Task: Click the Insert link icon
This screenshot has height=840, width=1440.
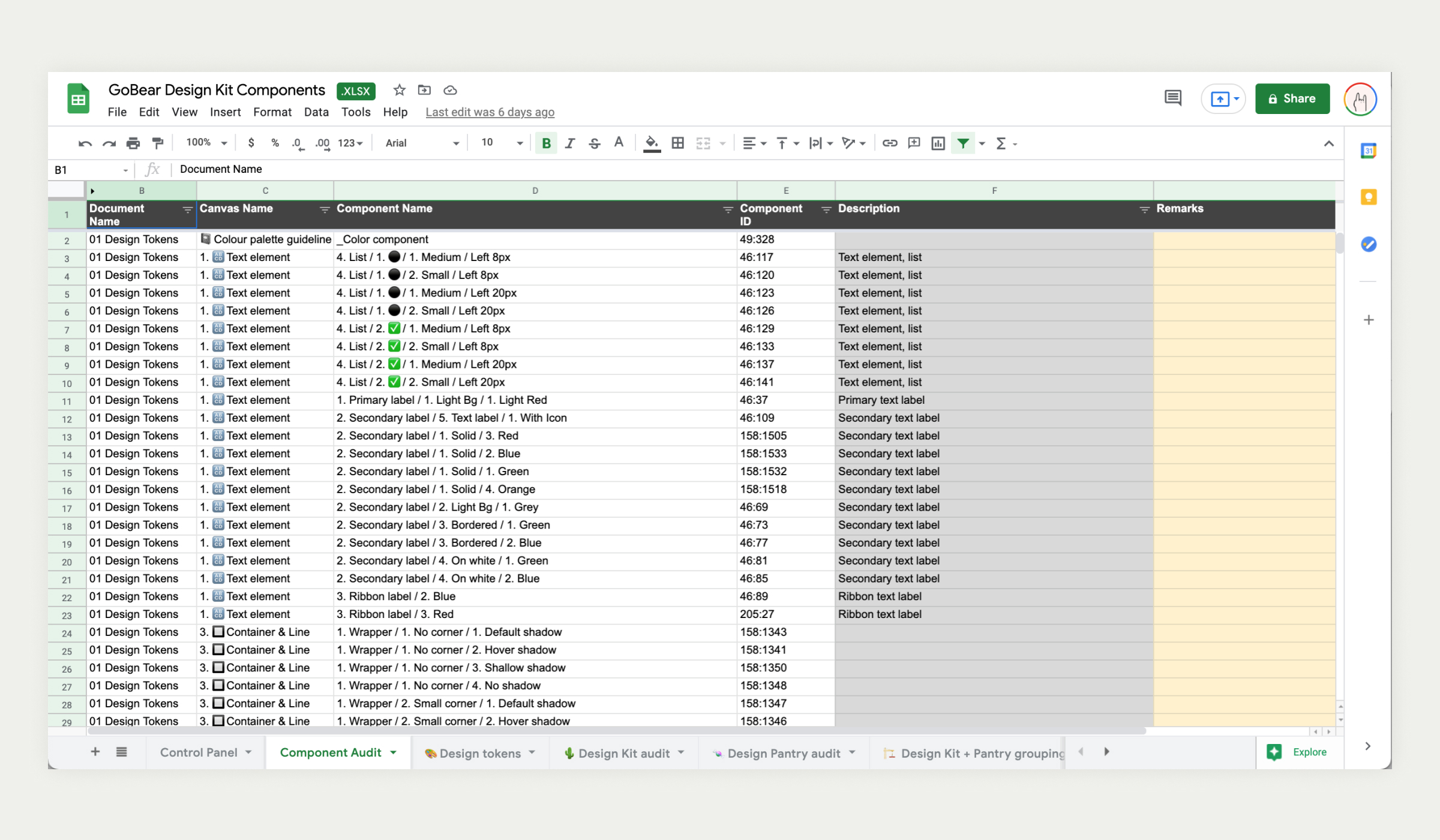Action: tap(890, 143)
